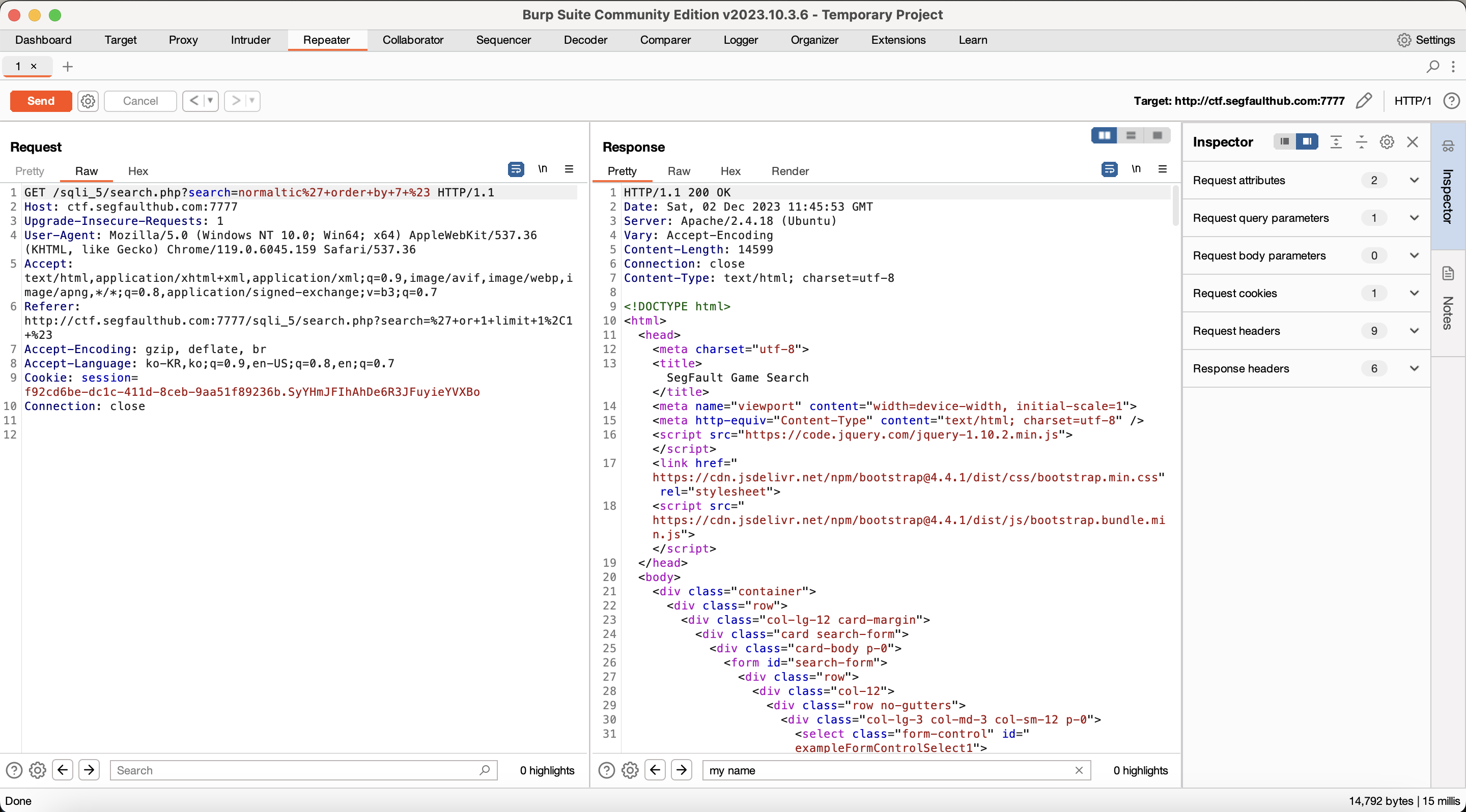Jump to previous request search match
Viewport: 1466px width, 812px height.
pos(63,770)
